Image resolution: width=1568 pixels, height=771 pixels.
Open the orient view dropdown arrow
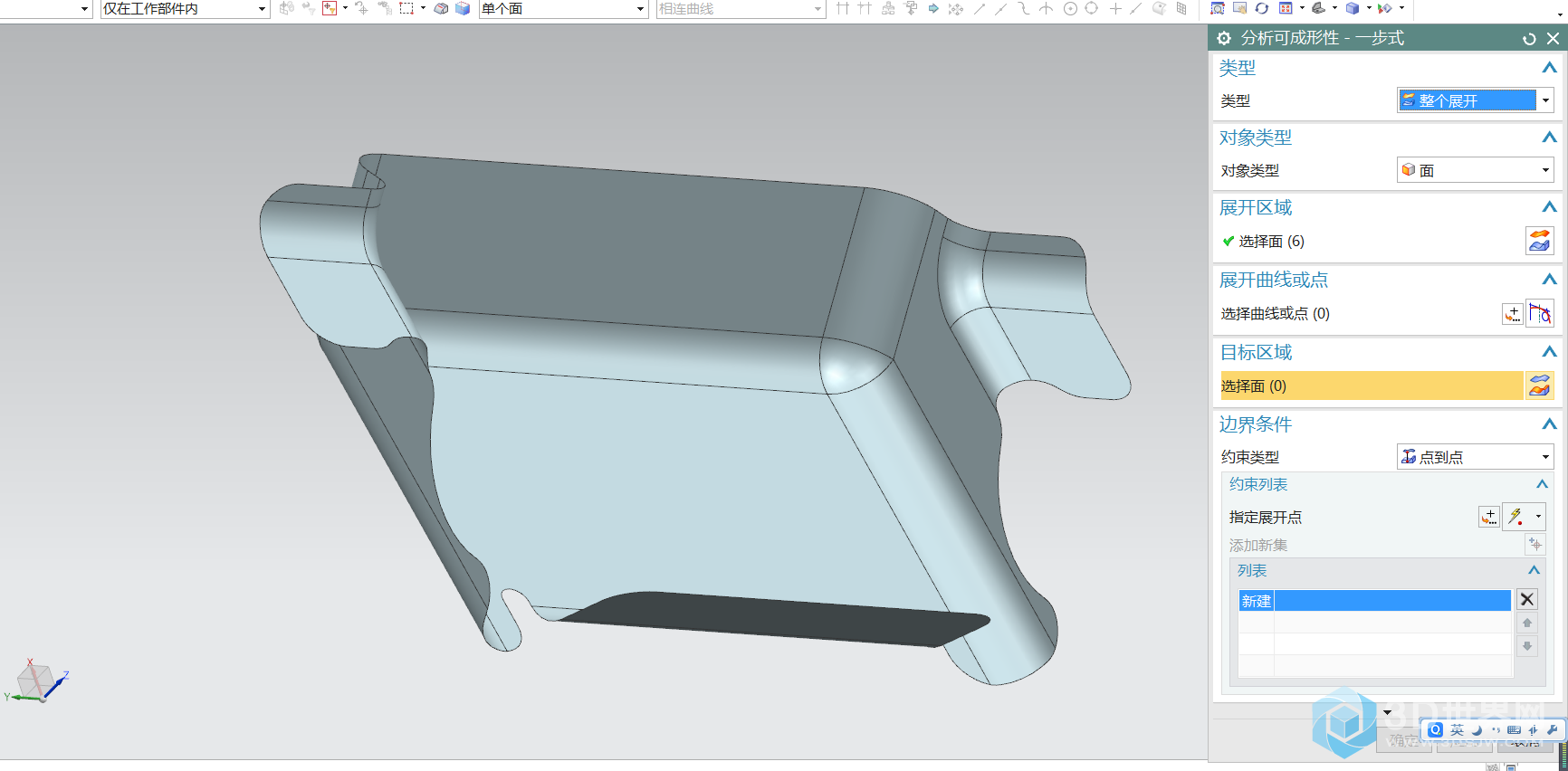1302,8
